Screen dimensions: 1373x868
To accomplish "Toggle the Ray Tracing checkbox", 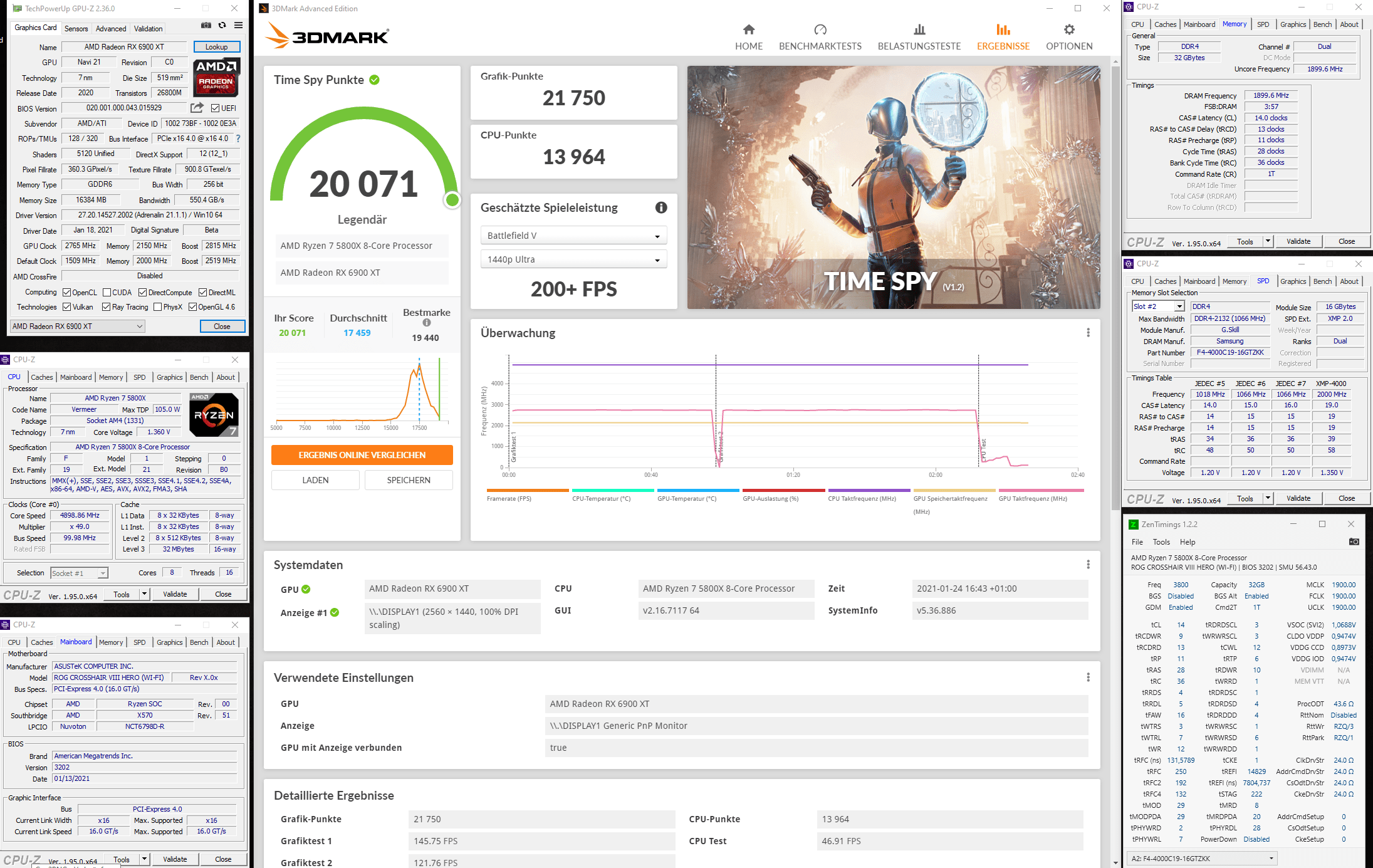I will coord(106,307).
